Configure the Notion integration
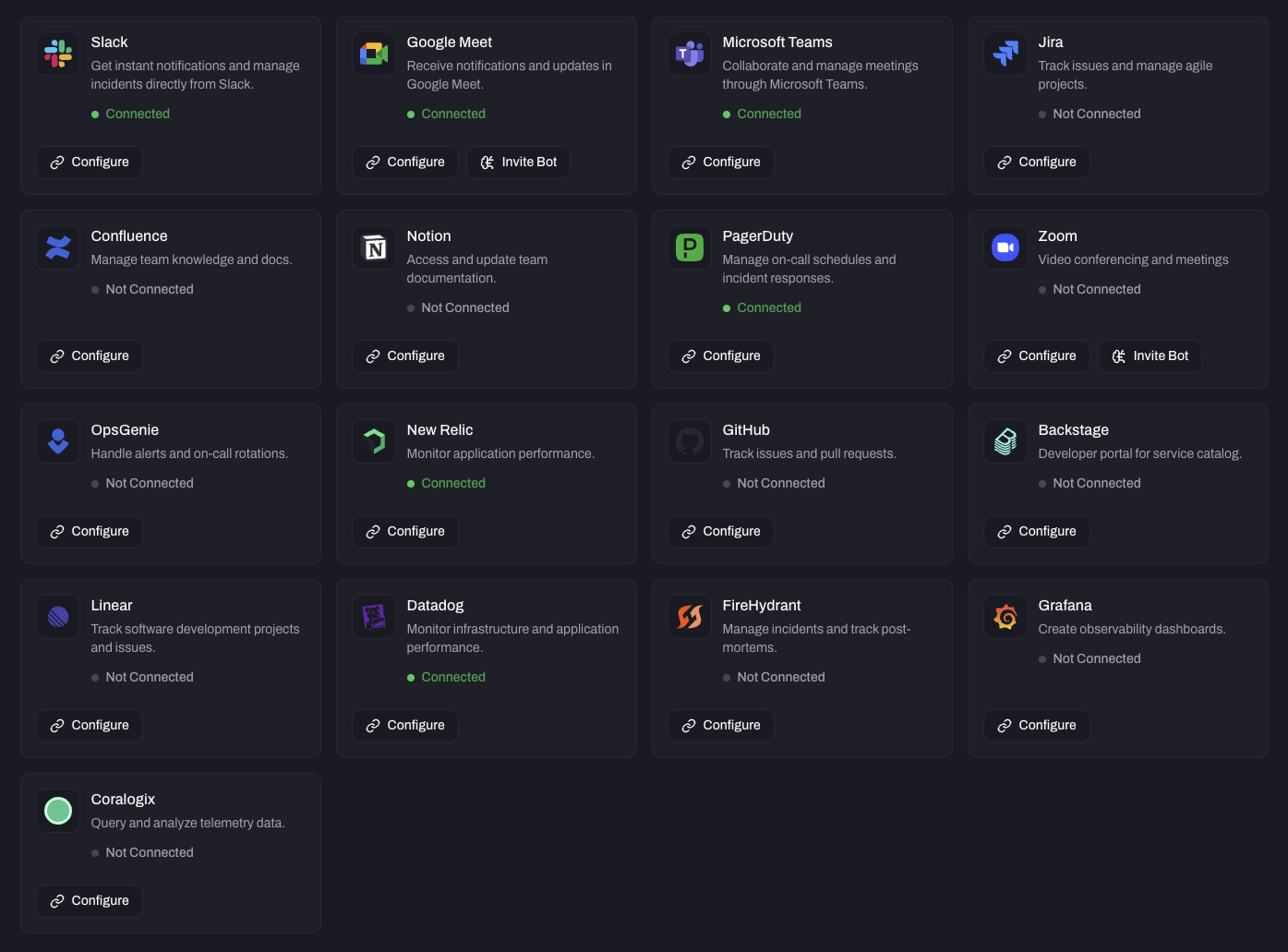Image resolution: width=1288 pixels, height=952 pixels. click(x=405, y=356)
